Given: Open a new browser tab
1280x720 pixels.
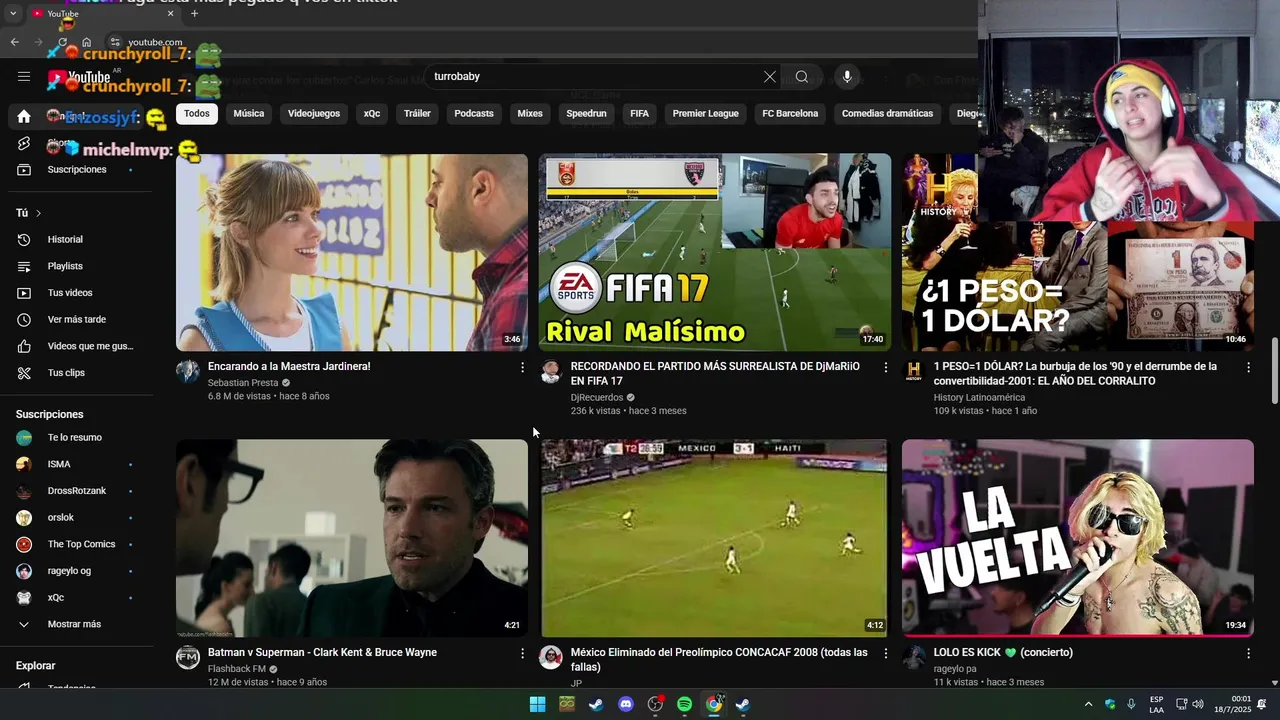Looking at the screenshot, I should coord(194,14).
